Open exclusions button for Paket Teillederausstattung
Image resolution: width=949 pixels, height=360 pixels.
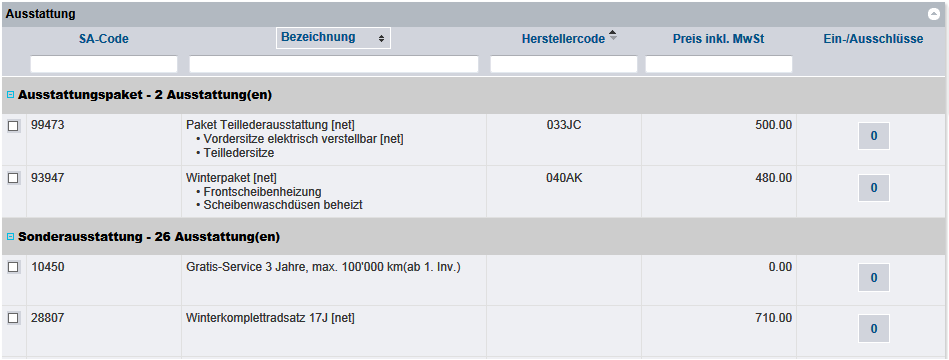[874, 136]
